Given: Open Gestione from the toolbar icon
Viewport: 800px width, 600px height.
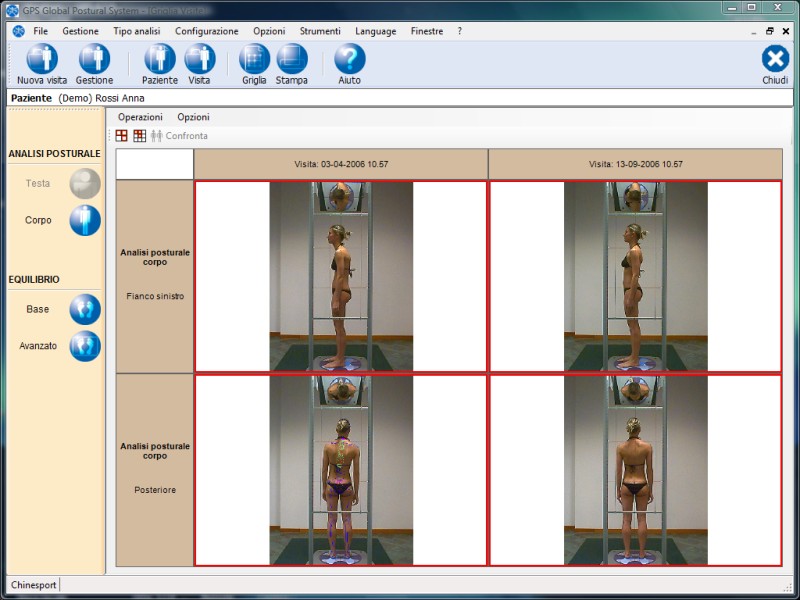Looking at the screenshot, I should [94, 59].
